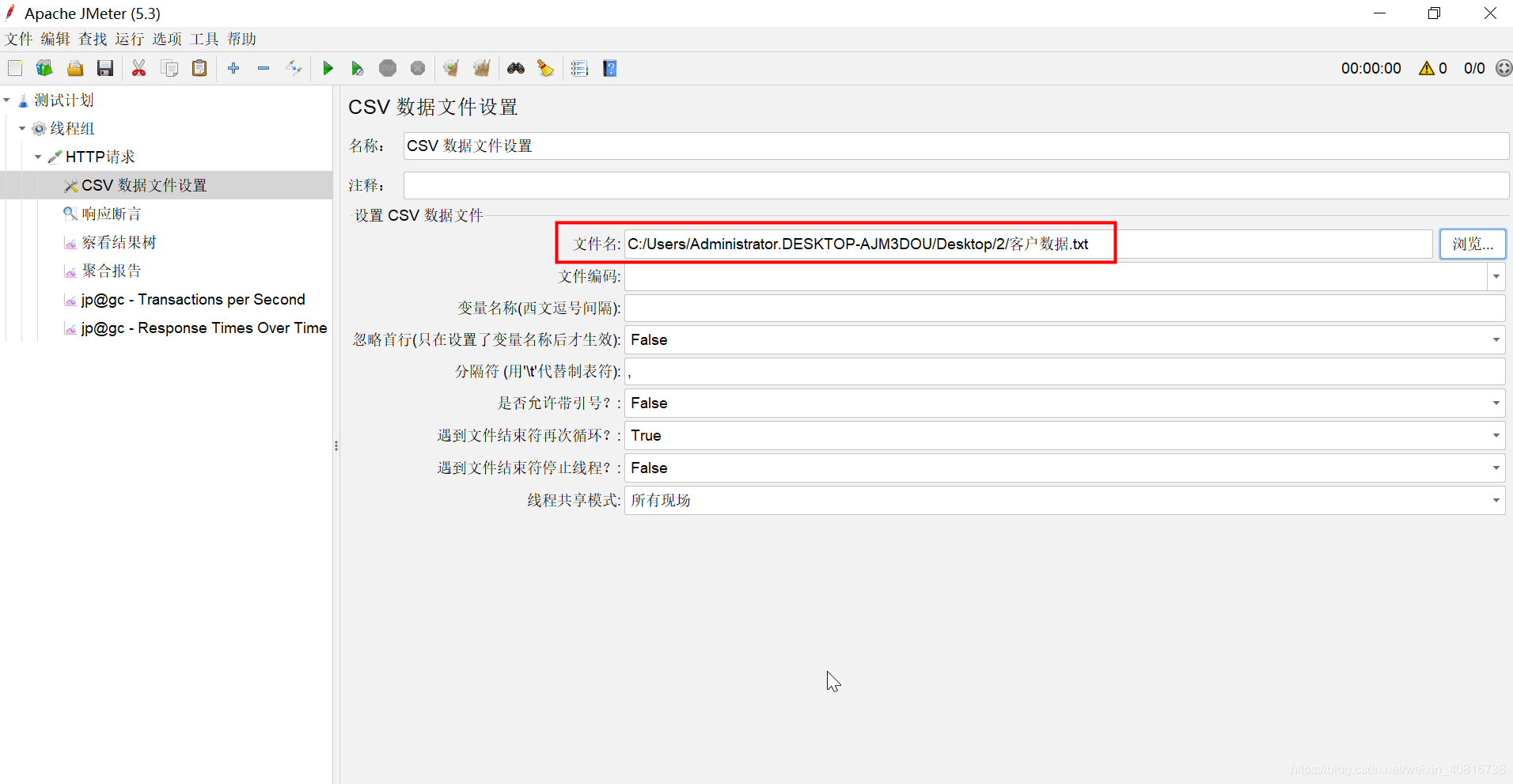The width and height of the screenshot is (1513, 784).
Task: Open the 工具 menu
Action: 204,39
